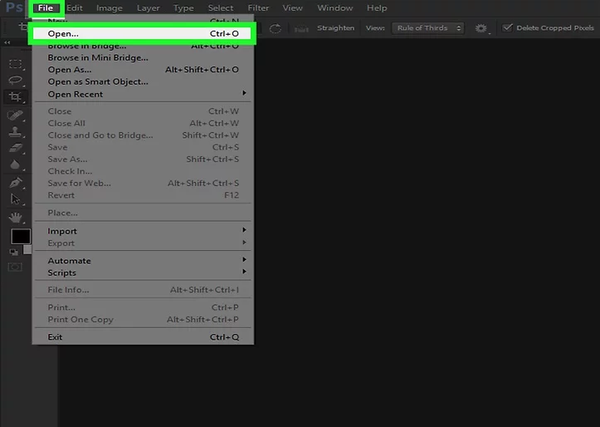
Task: Click the background color swatch
Action: pyautogui.click(x=28, y=249)
